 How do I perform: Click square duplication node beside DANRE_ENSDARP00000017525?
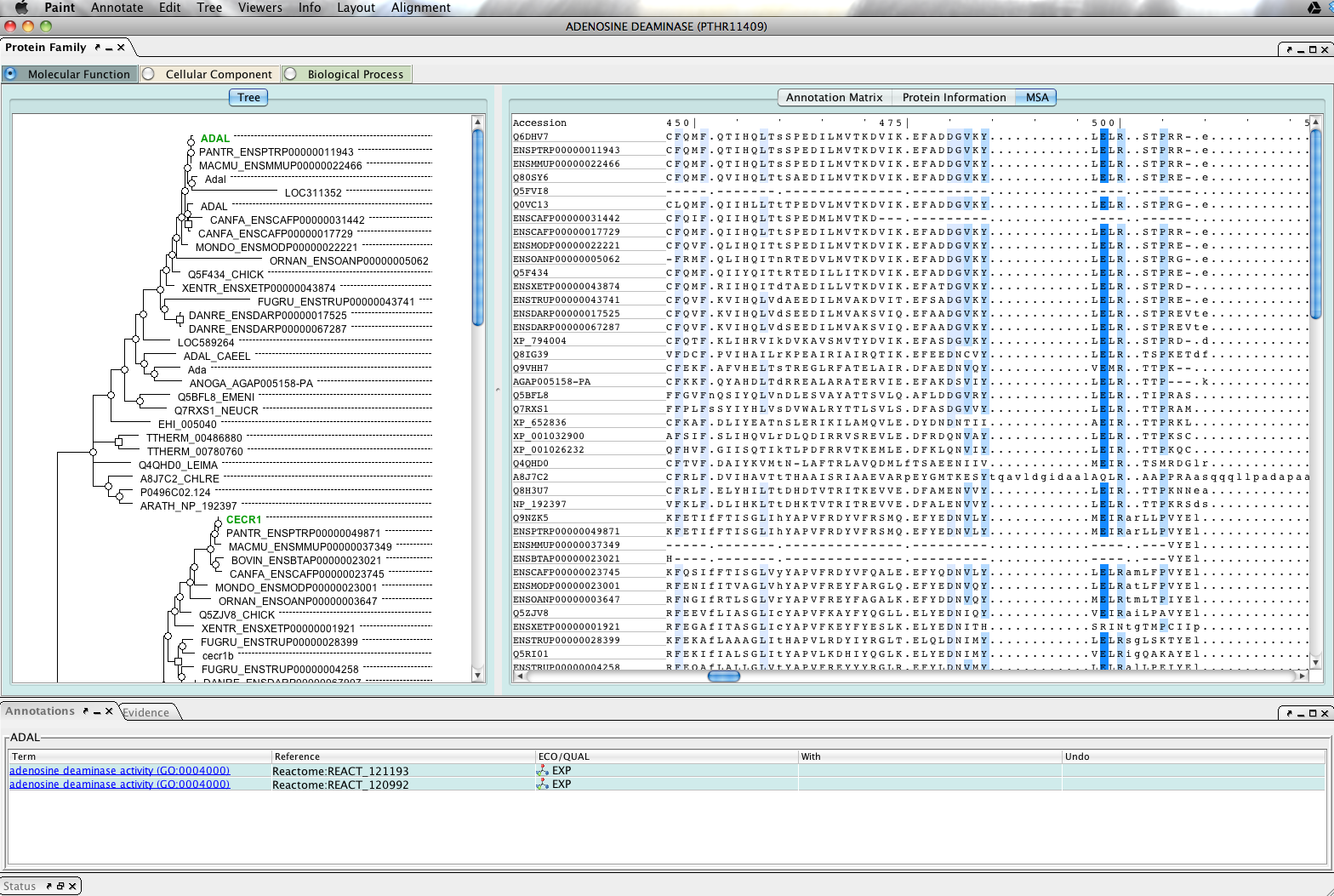click(180, 320)
